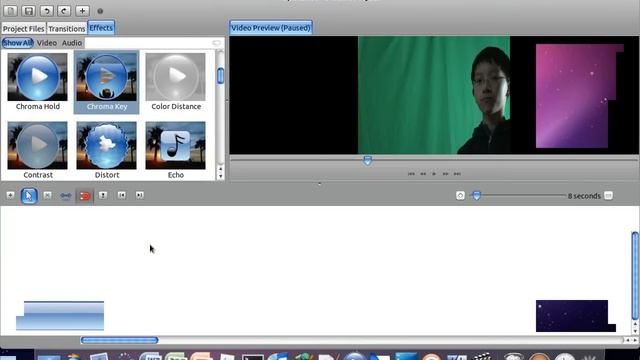Screen dimensions: 640x360
Task: Choose the razor cut tool
Action: pos(47,196)
